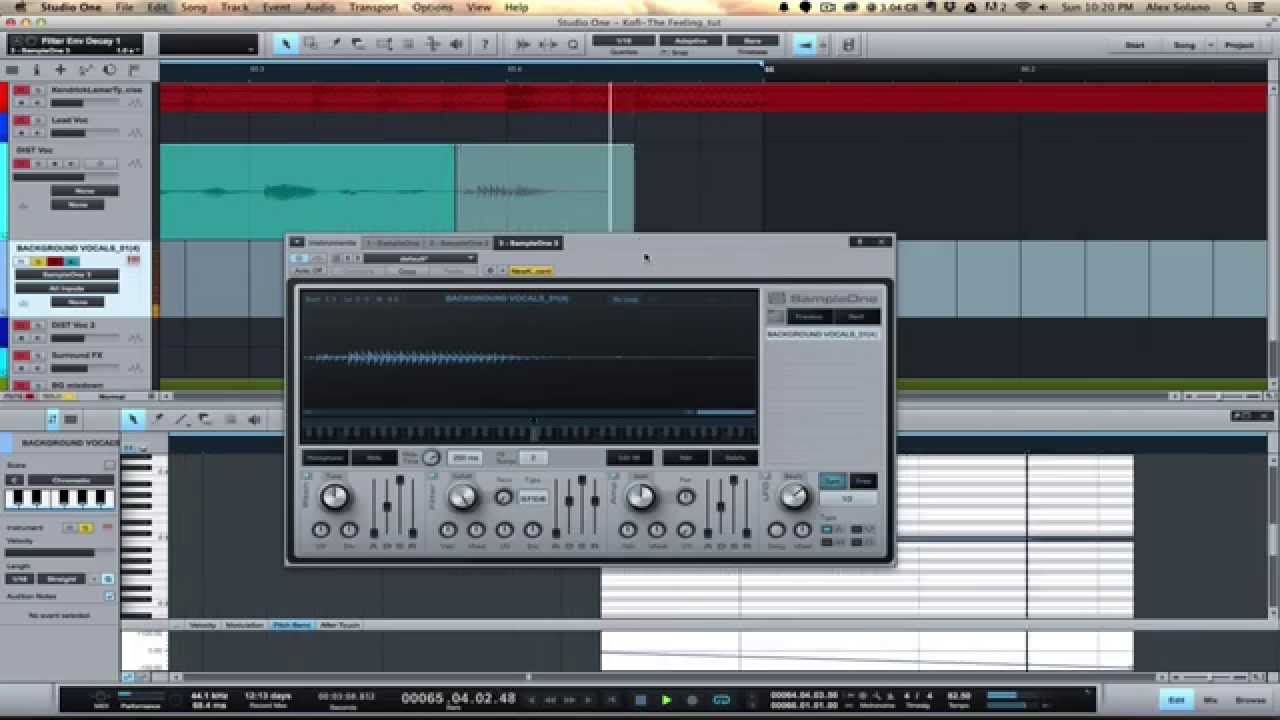Open the SampleOne 3 instrument selector on track
The width and height of the screenshot is (1280, 720).
[x=67, y=274]
